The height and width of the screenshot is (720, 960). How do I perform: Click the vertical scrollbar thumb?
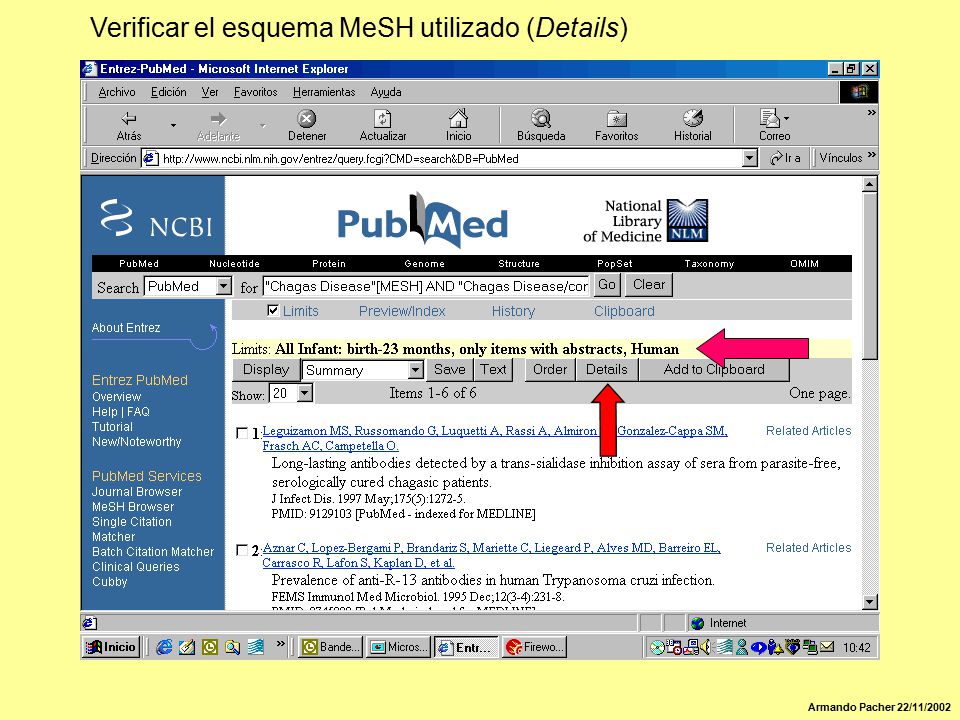(869, 276)
